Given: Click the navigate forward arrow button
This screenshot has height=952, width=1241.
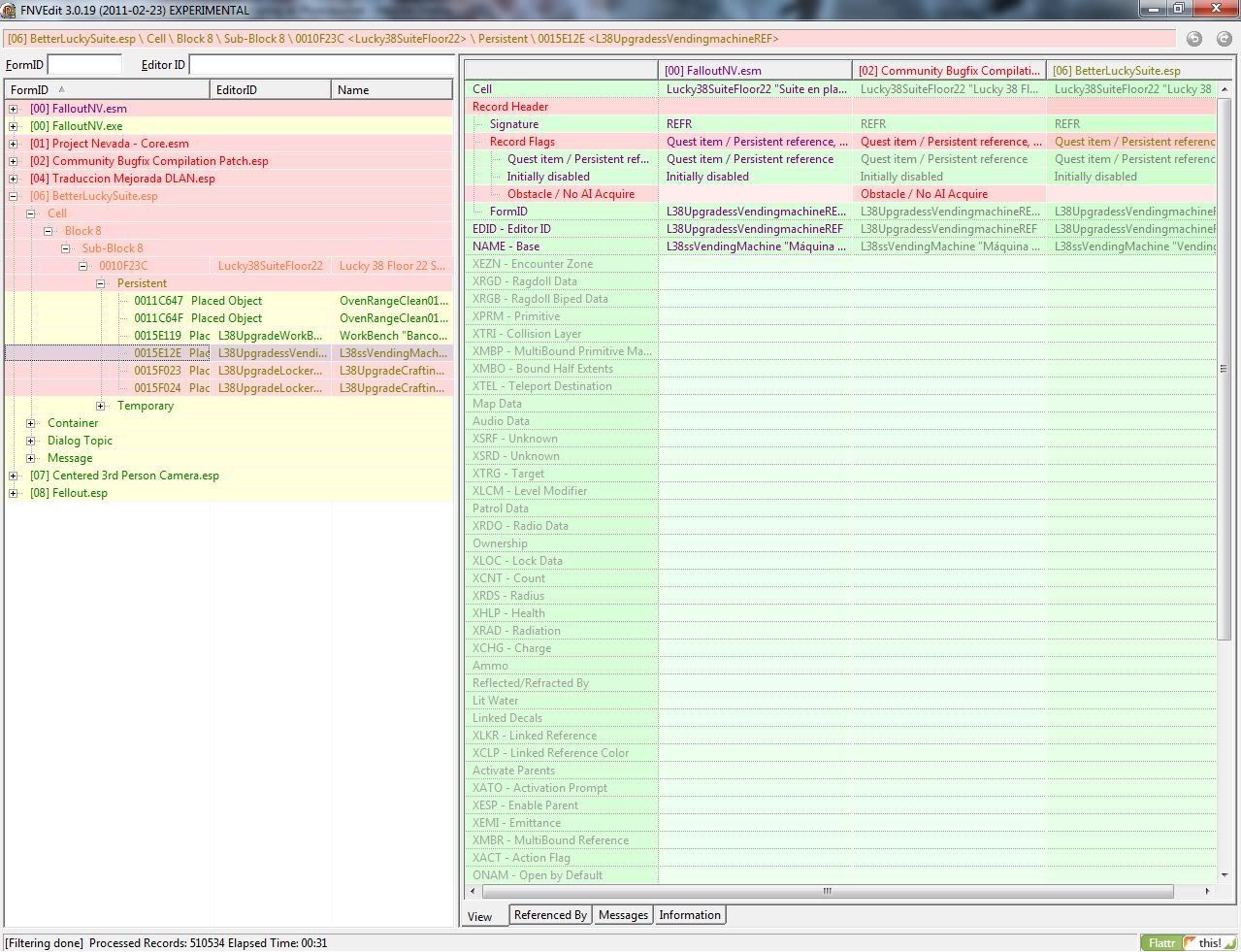Looking at the screenshot, I should pyautogui.click(x=1224, y=39).
